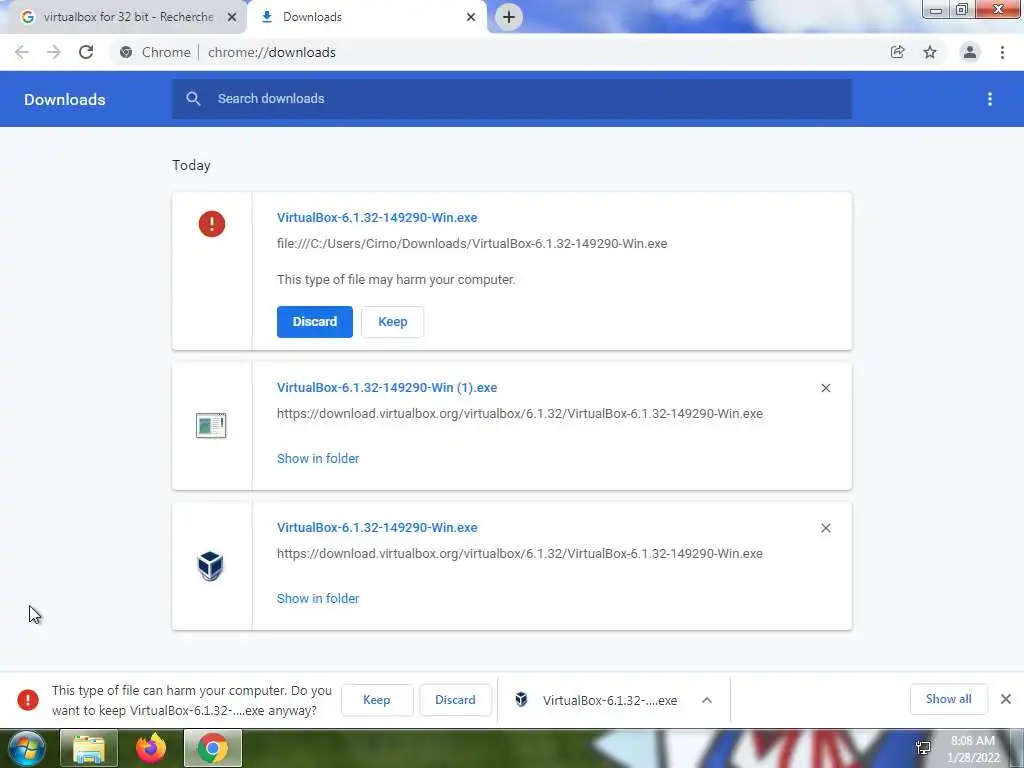This screenshot has width=1024, height=768.
Task: Click the red warning icon on blocked download
Action: click(212, 224)
